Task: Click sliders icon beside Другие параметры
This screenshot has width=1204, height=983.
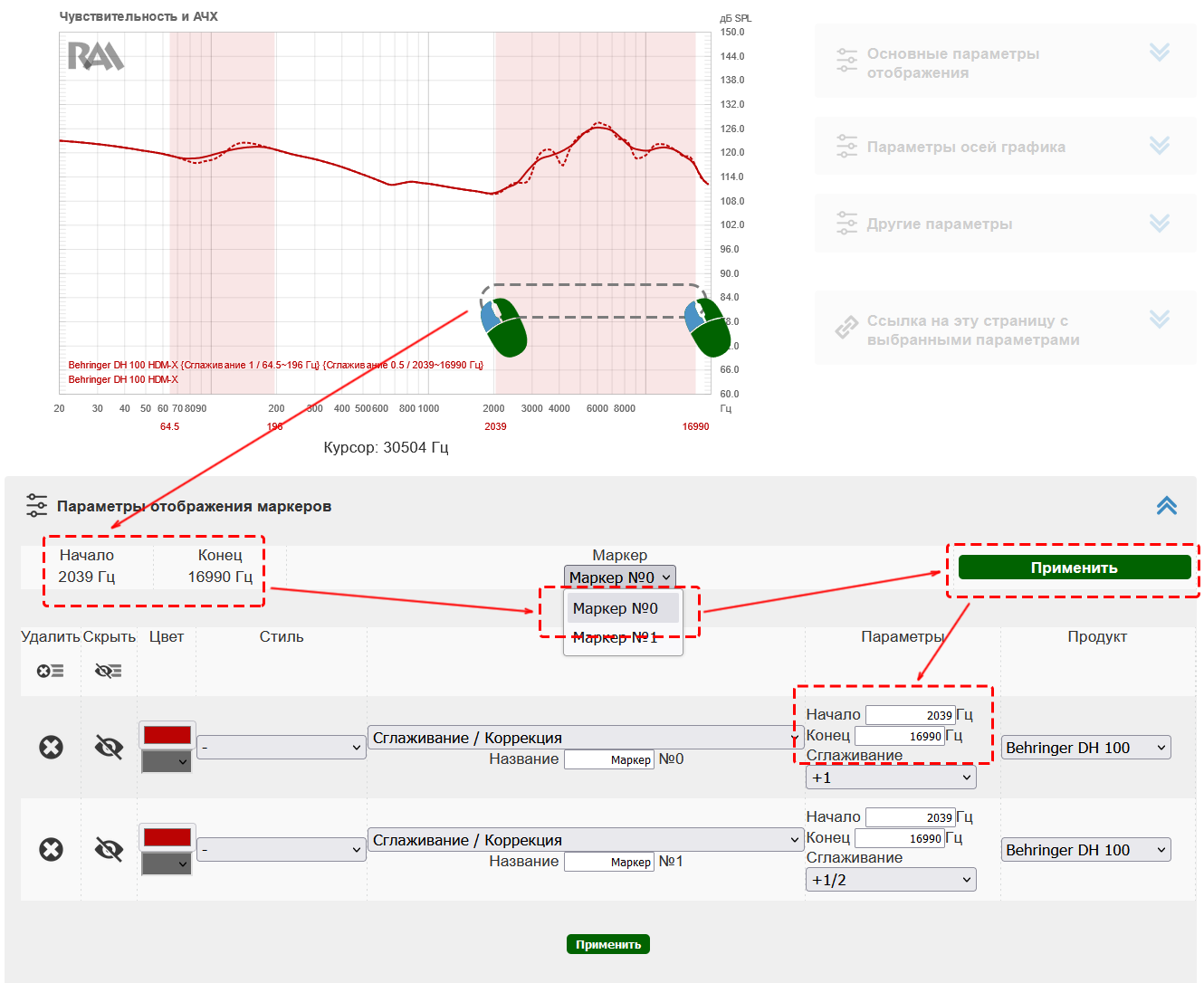Action: (x=846, y=223)
